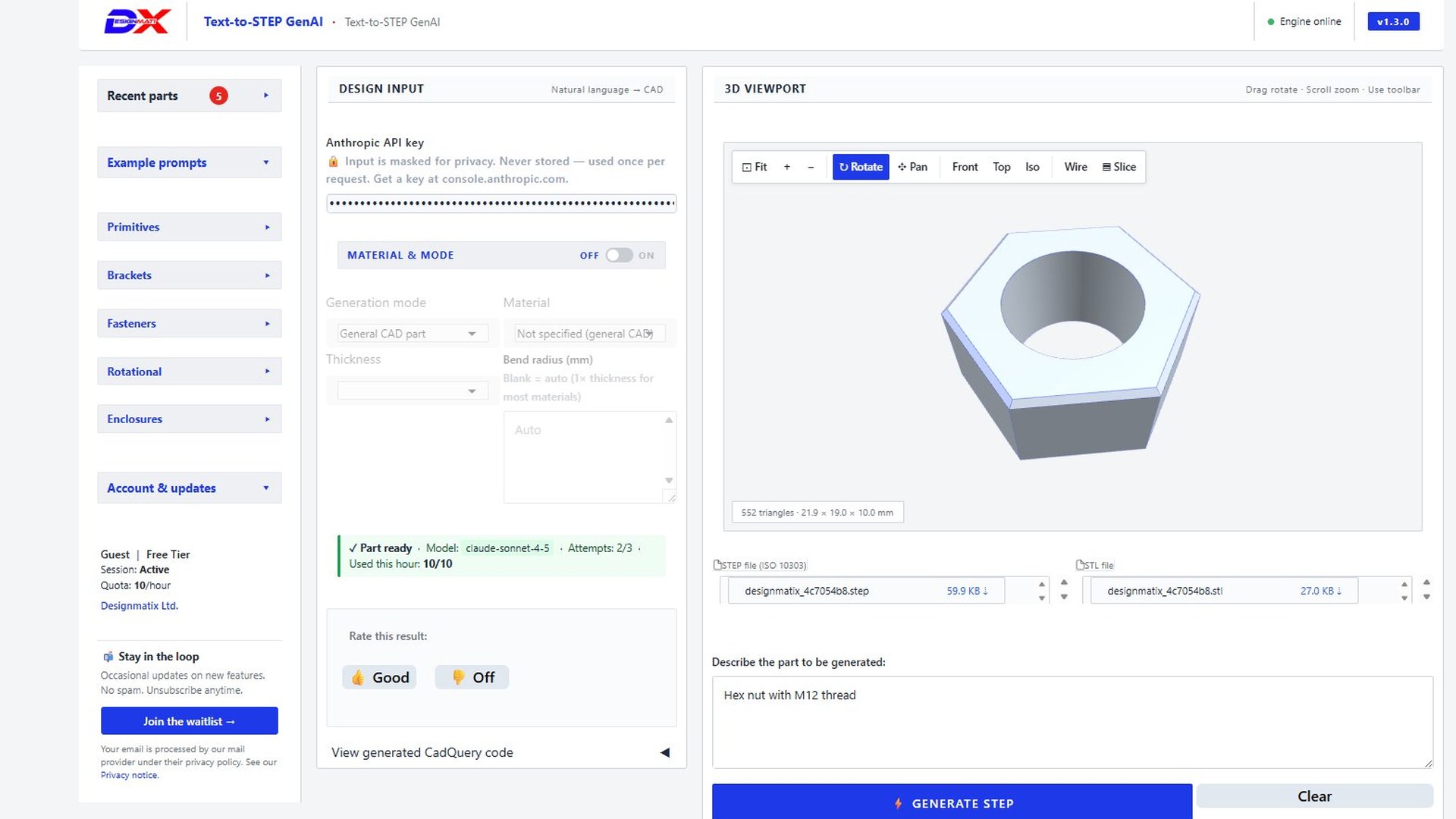Click the 'Quota: 10/hour' text
This screenshot has width=1456, height=819.
pyautogui.click(x=136, y=585)
